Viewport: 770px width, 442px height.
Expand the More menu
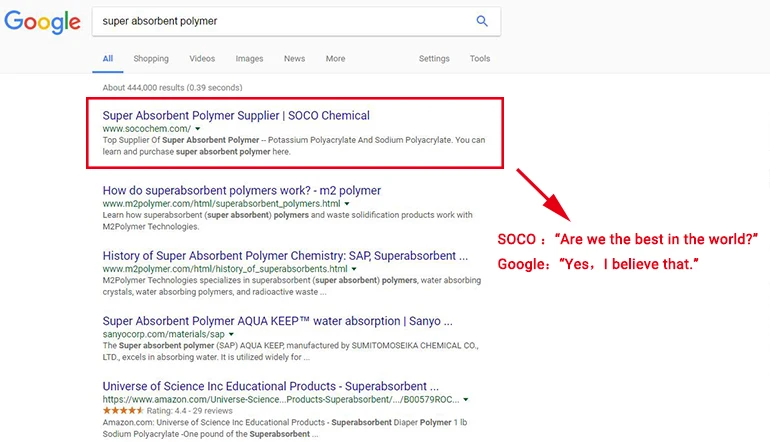pos(335,58)
